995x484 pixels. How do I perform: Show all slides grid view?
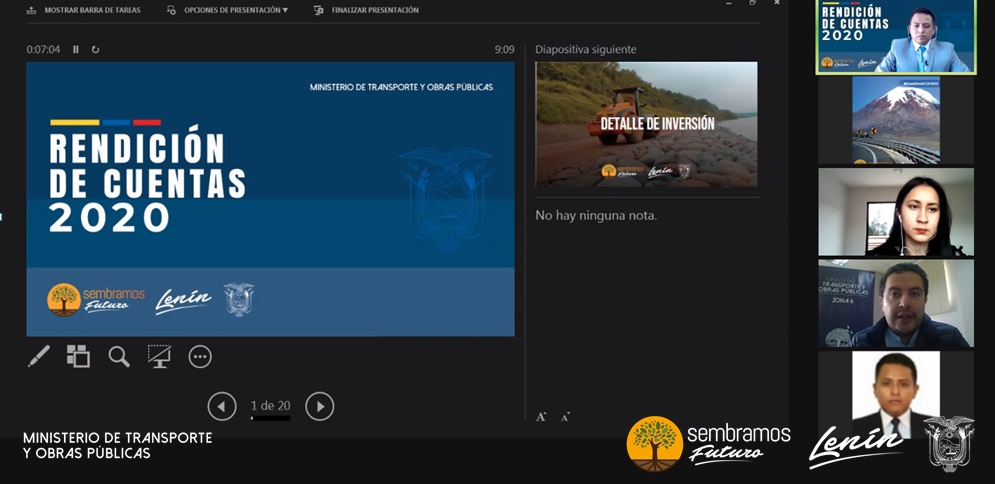point(78,356)
